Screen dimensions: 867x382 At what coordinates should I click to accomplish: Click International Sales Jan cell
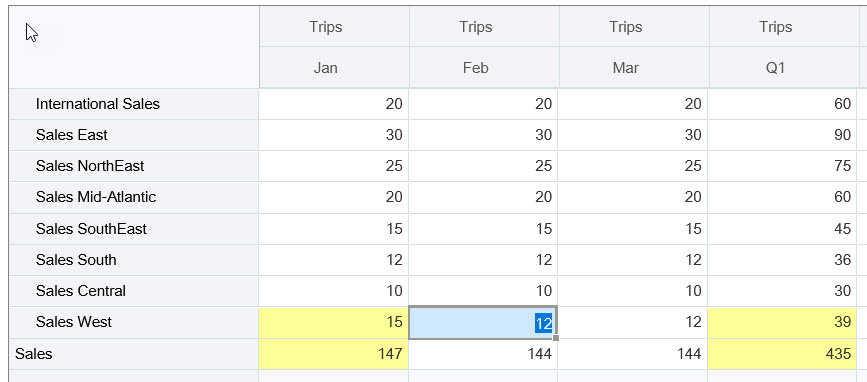(333, 104)
